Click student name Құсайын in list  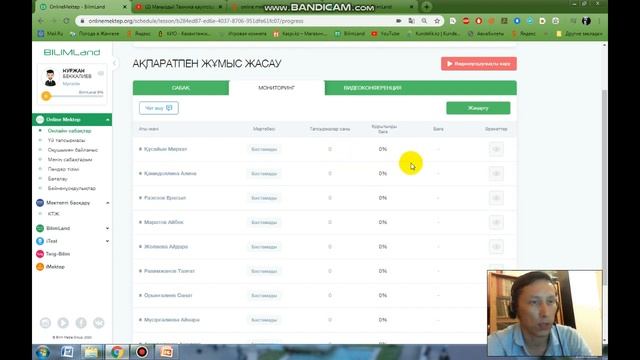pos(165,149)
